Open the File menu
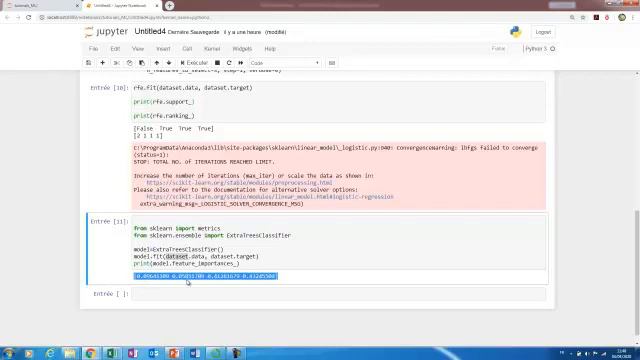This screenshot has height=360, width=640. (x=93, y=49)
